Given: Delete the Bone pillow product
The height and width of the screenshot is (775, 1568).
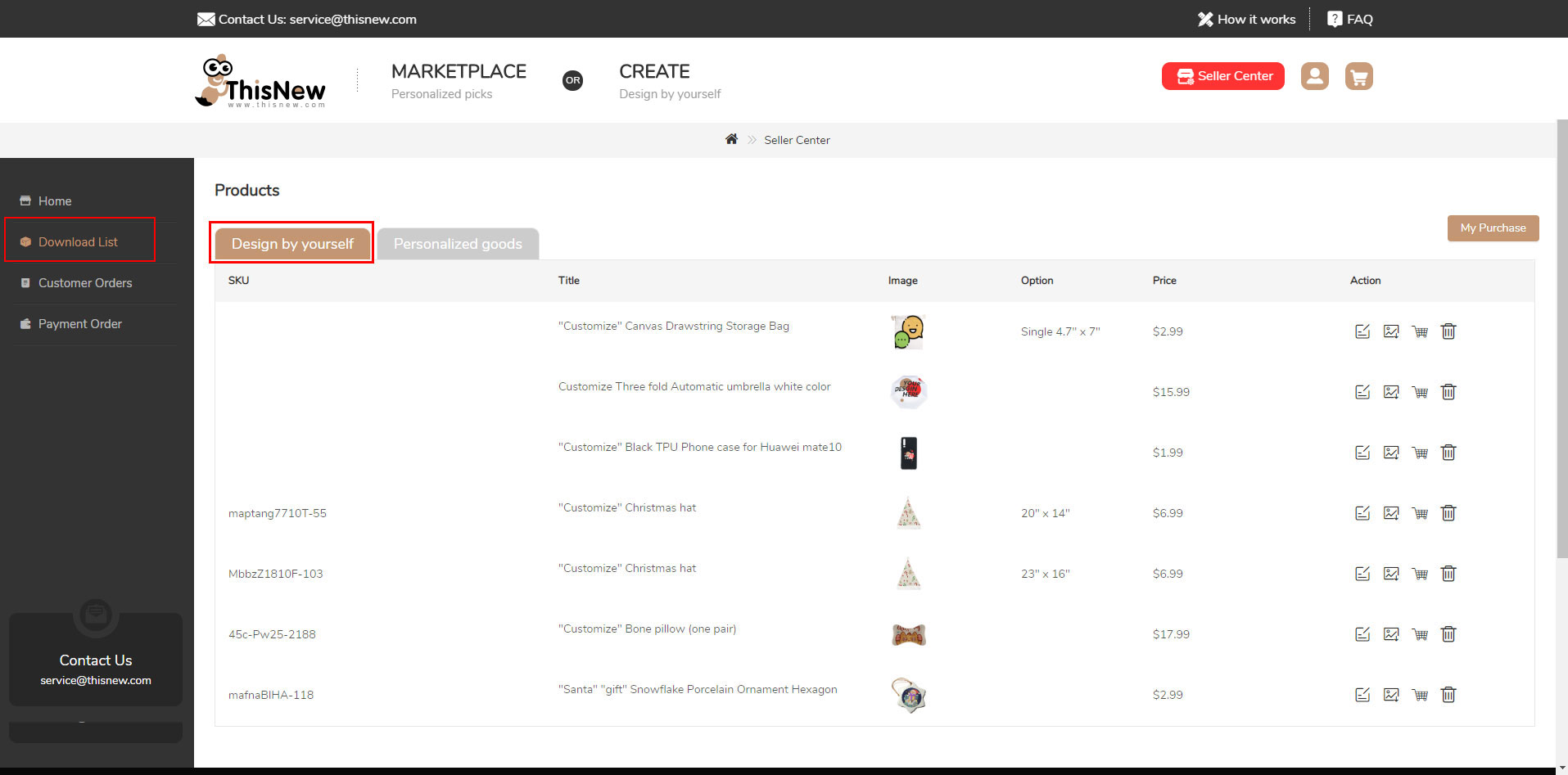Looking at the screenshot, I should [1448, 634].
